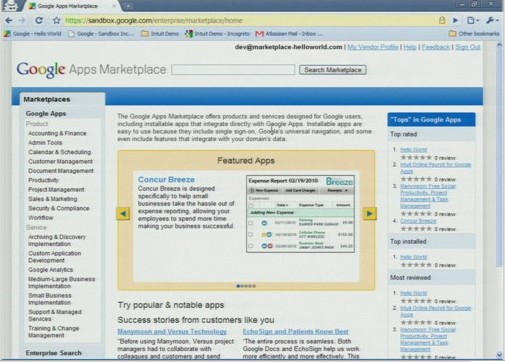
Task: Click the scrollbar down arrow
Action: point(499,355)
